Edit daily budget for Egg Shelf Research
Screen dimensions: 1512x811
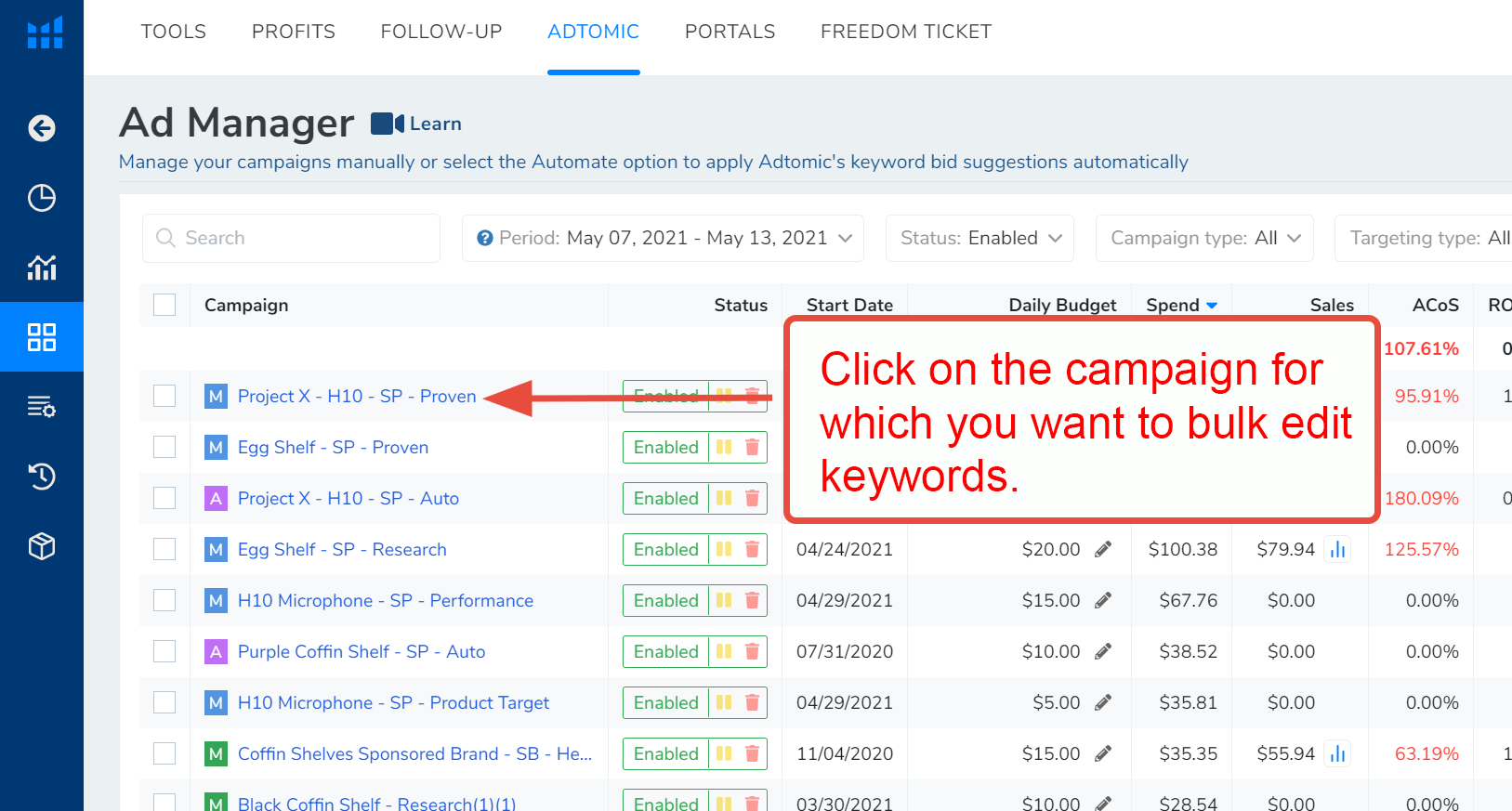[x=1103, y=550]
